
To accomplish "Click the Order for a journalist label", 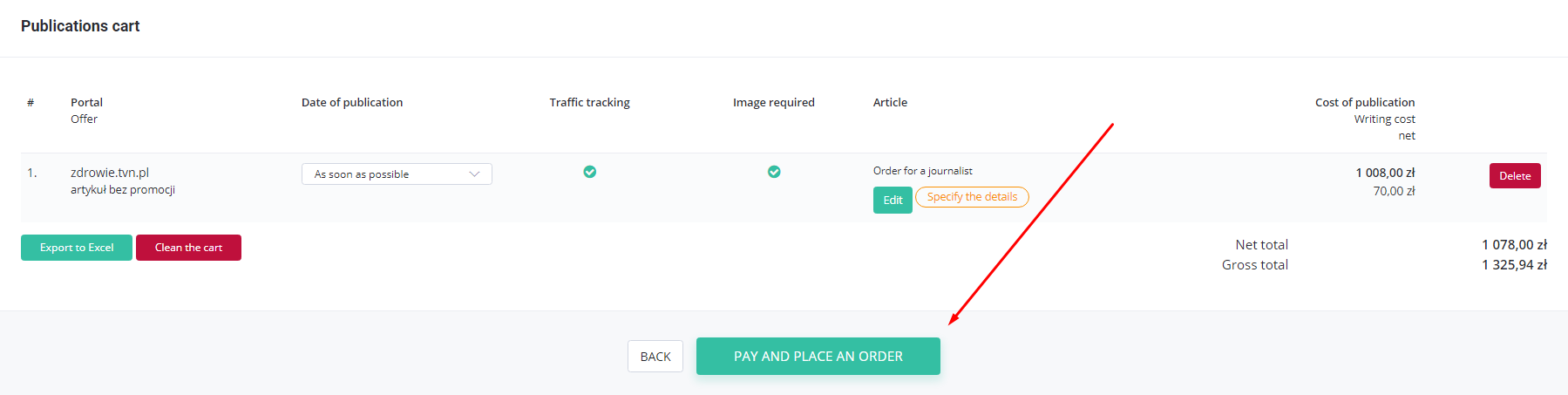I will [923, 171].
